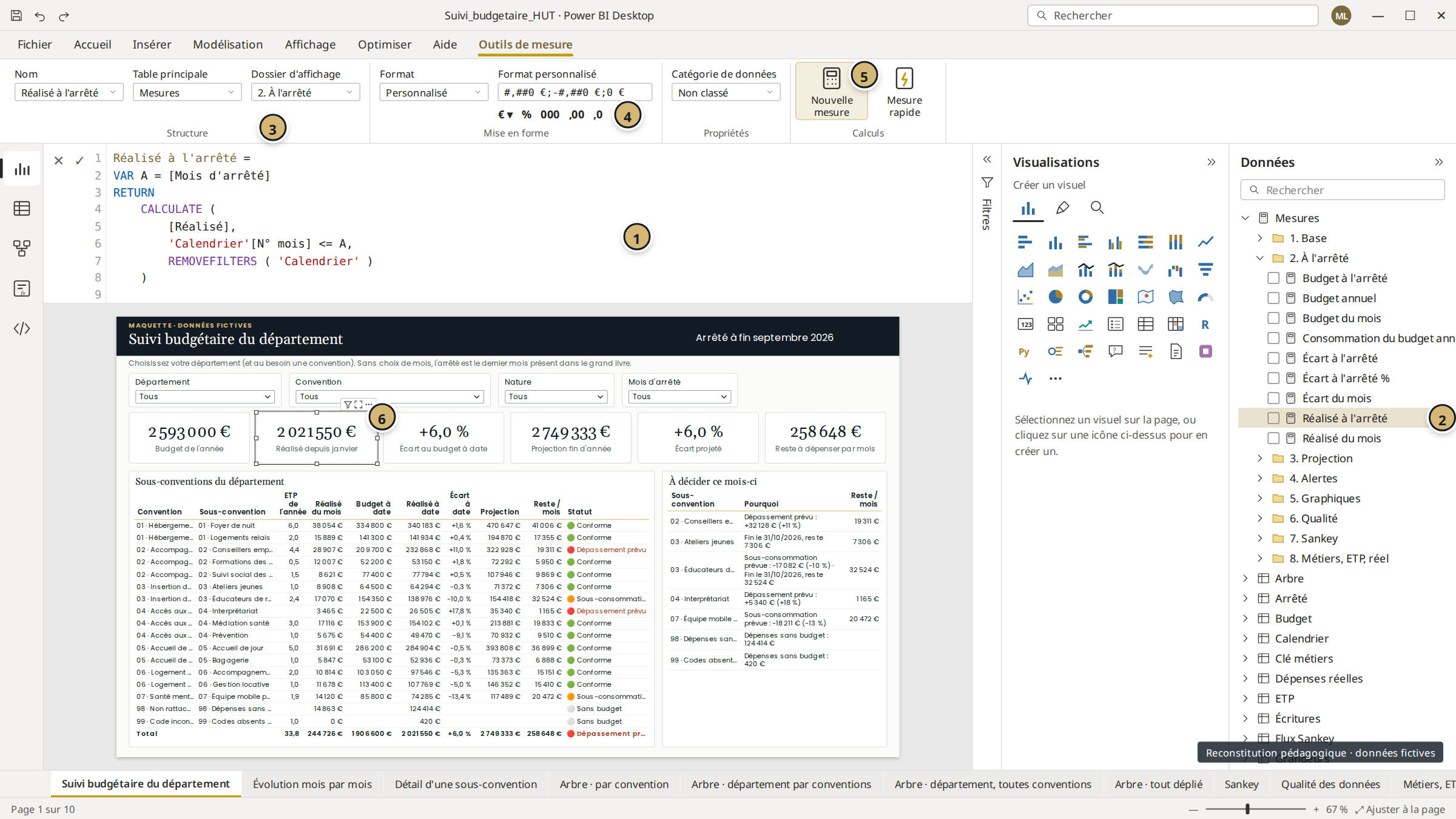
Task: Open the Dossier d'affichage dropdown
Action: (x=306, y=92)
